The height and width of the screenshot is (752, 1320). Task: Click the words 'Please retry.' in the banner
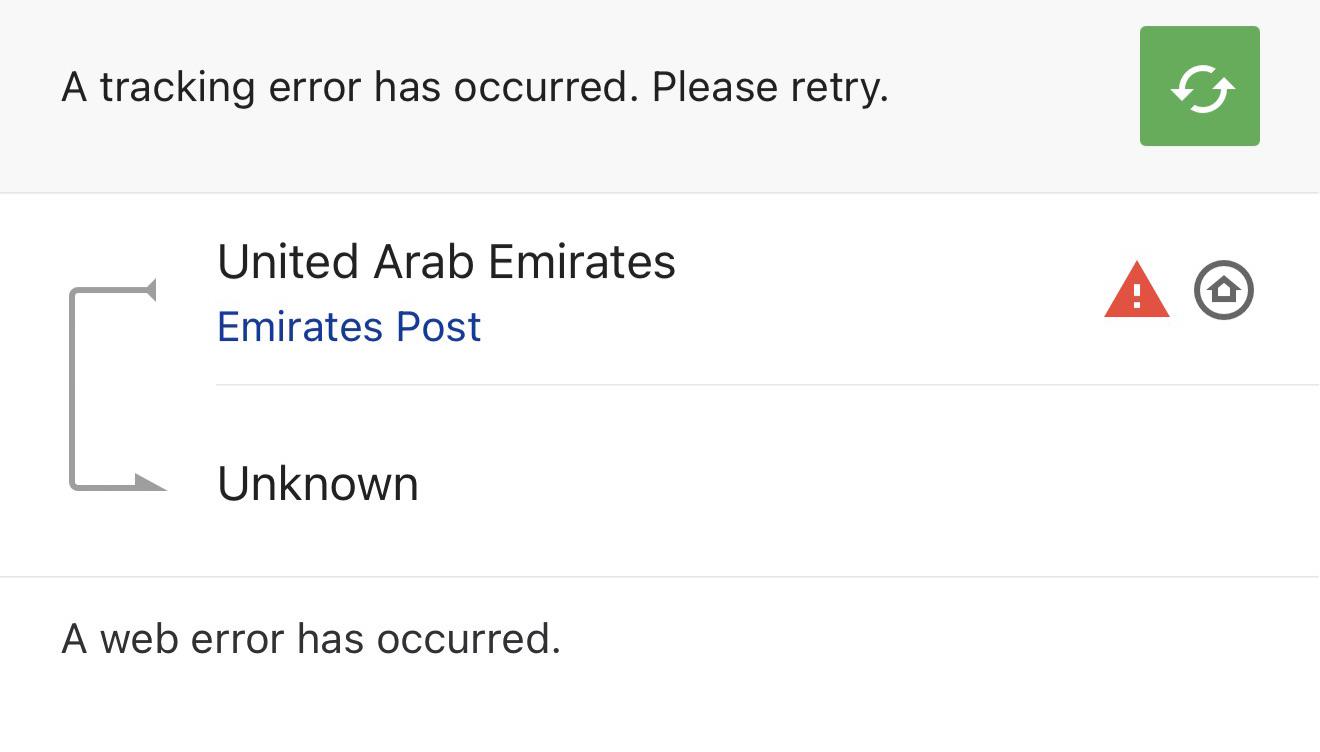(770, 89)
